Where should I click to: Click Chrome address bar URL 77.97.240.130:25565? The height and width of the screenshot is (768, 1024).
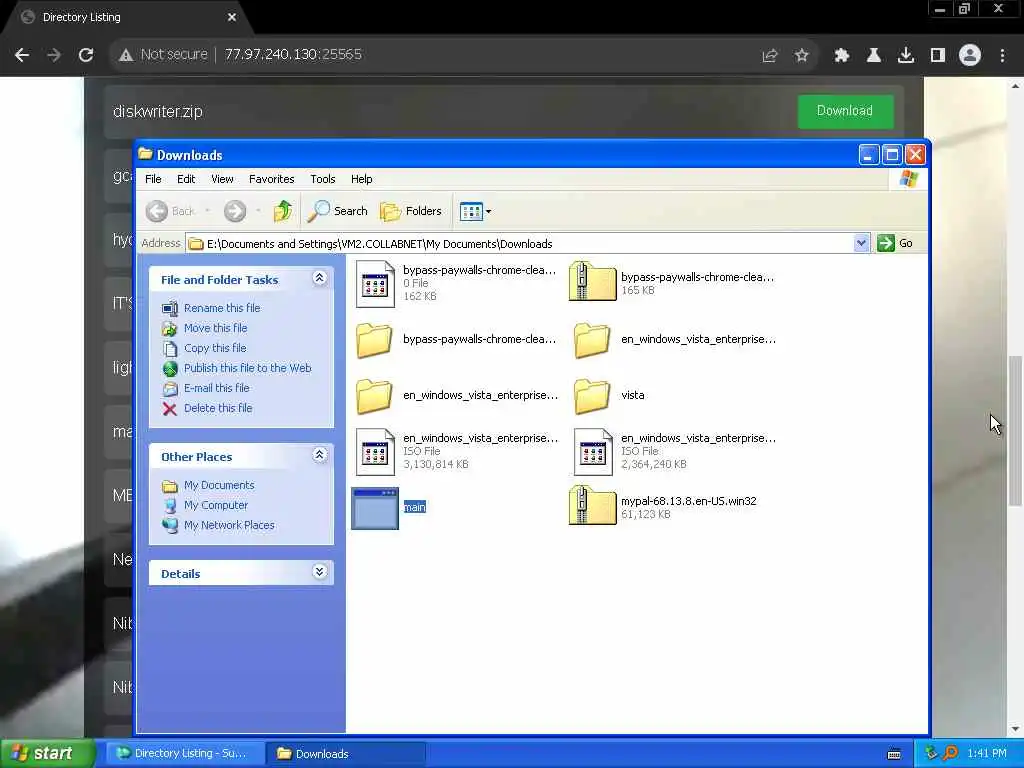pyautogui.click(x=293, y=54)
